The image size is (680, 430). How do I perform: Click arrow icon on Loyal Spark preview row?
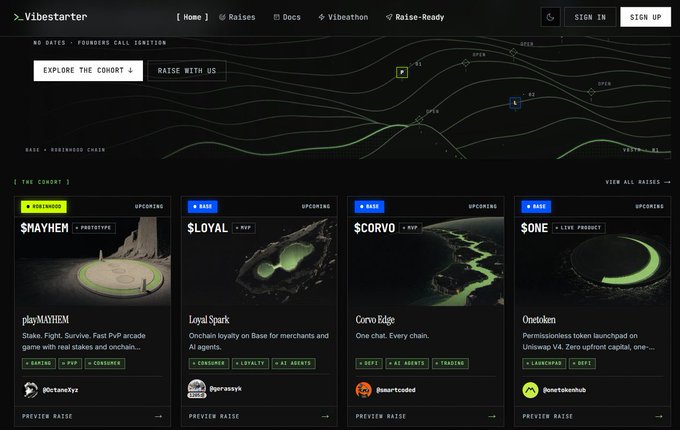325,417
